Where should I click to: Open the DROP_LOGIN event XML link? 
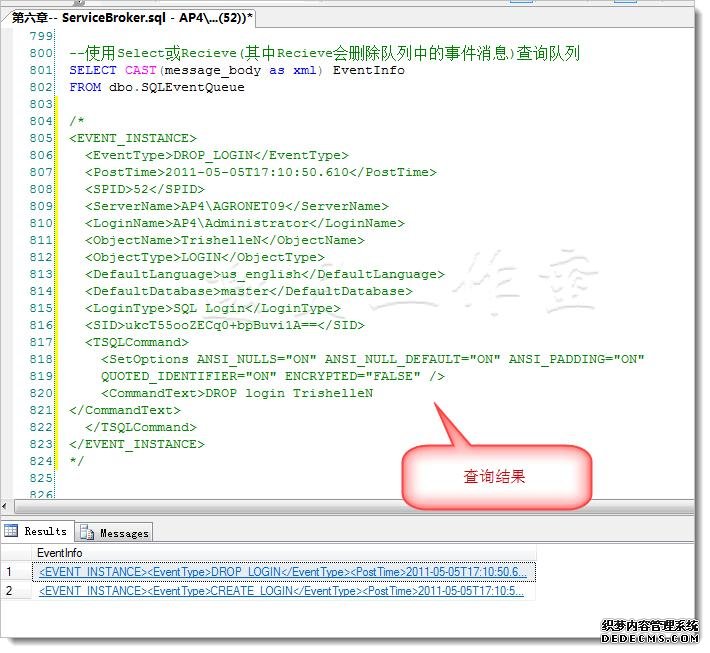282,571
